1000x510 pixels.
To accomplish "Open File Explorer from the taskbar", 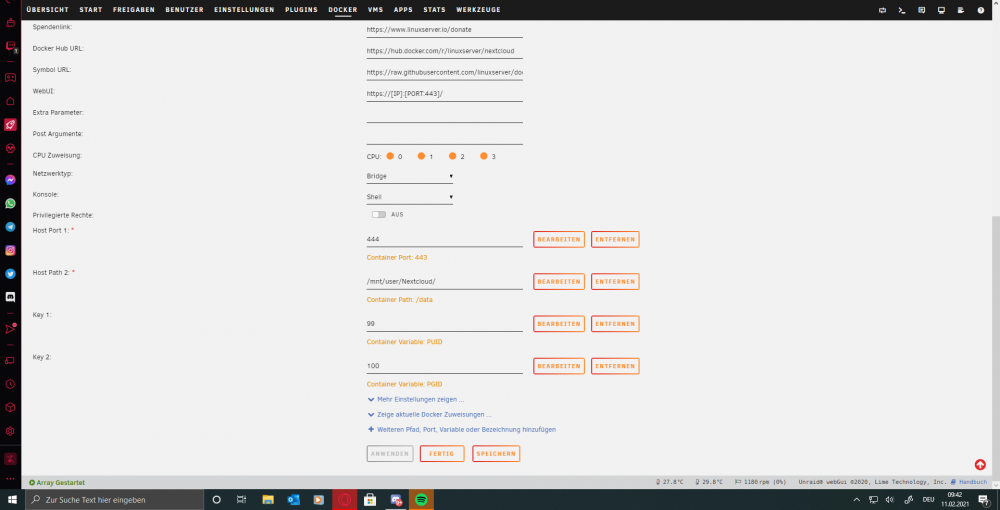I will point(268,500).
